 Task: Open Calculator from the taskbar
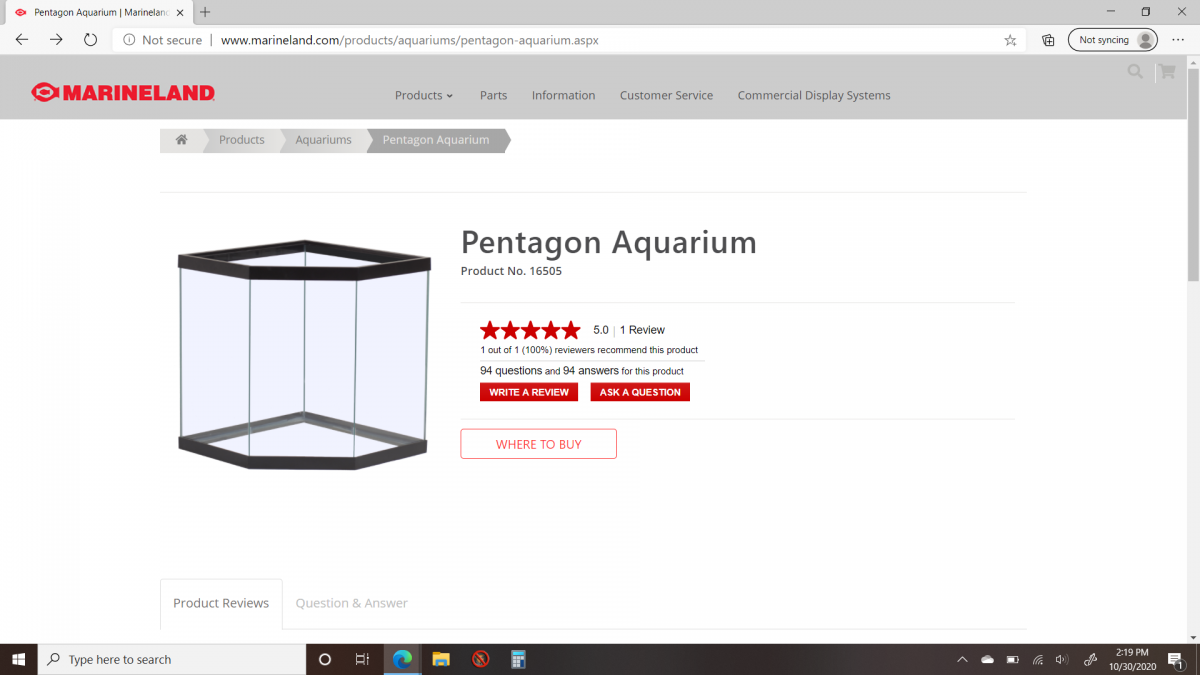click(518, 659)
